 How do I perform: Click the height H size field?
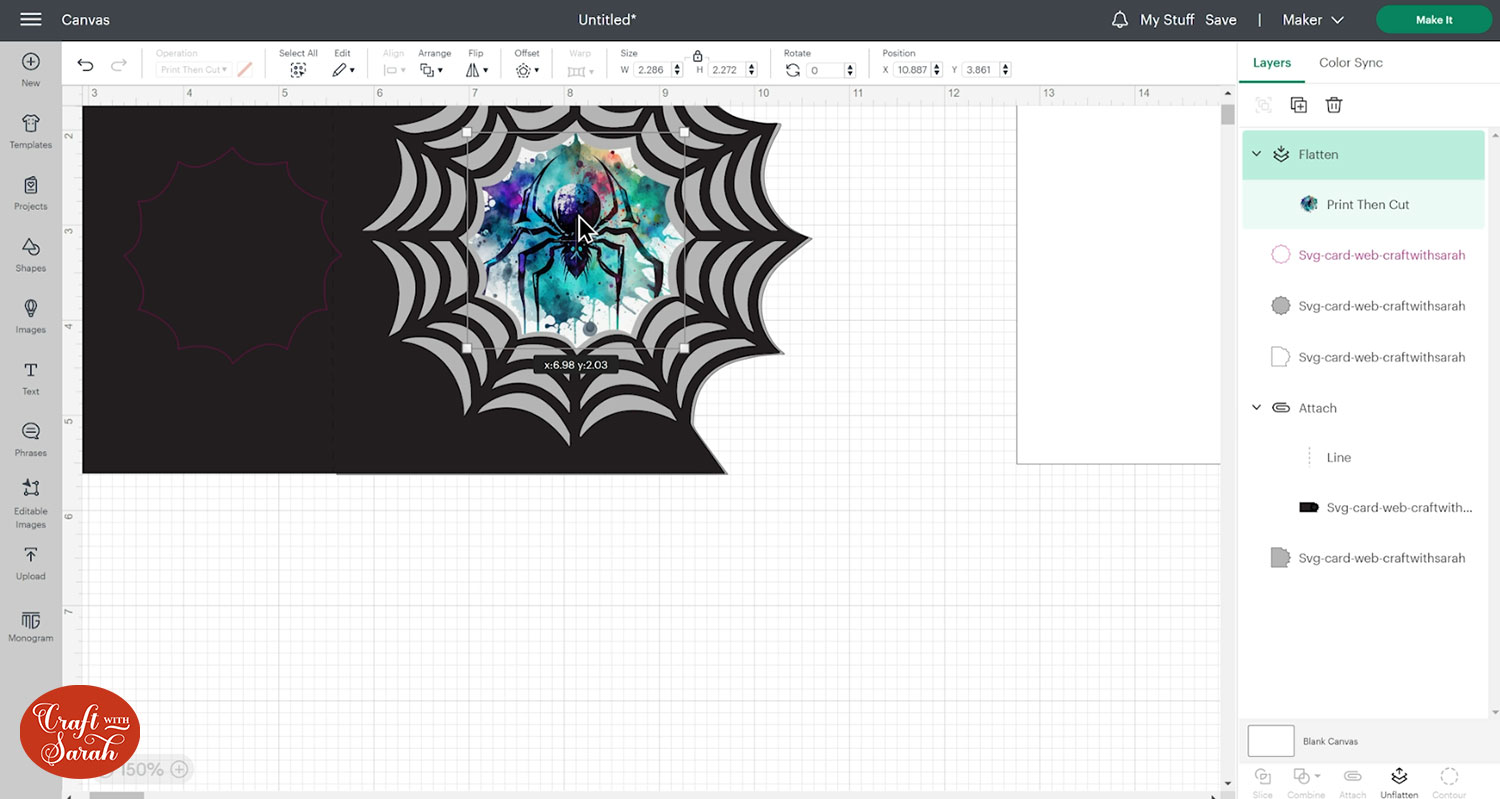(x=727, y=70)
